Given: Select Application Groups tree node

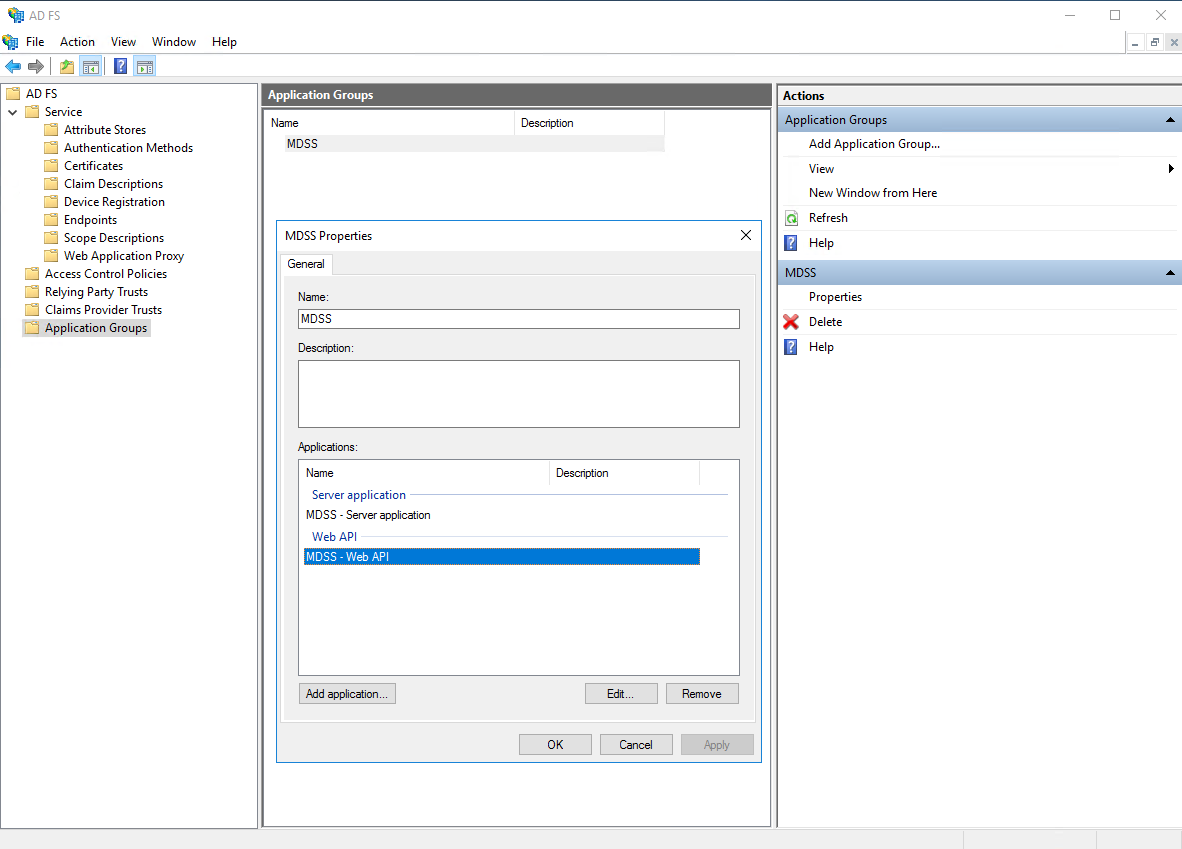Looking at the screenshot, I should 96,328.
